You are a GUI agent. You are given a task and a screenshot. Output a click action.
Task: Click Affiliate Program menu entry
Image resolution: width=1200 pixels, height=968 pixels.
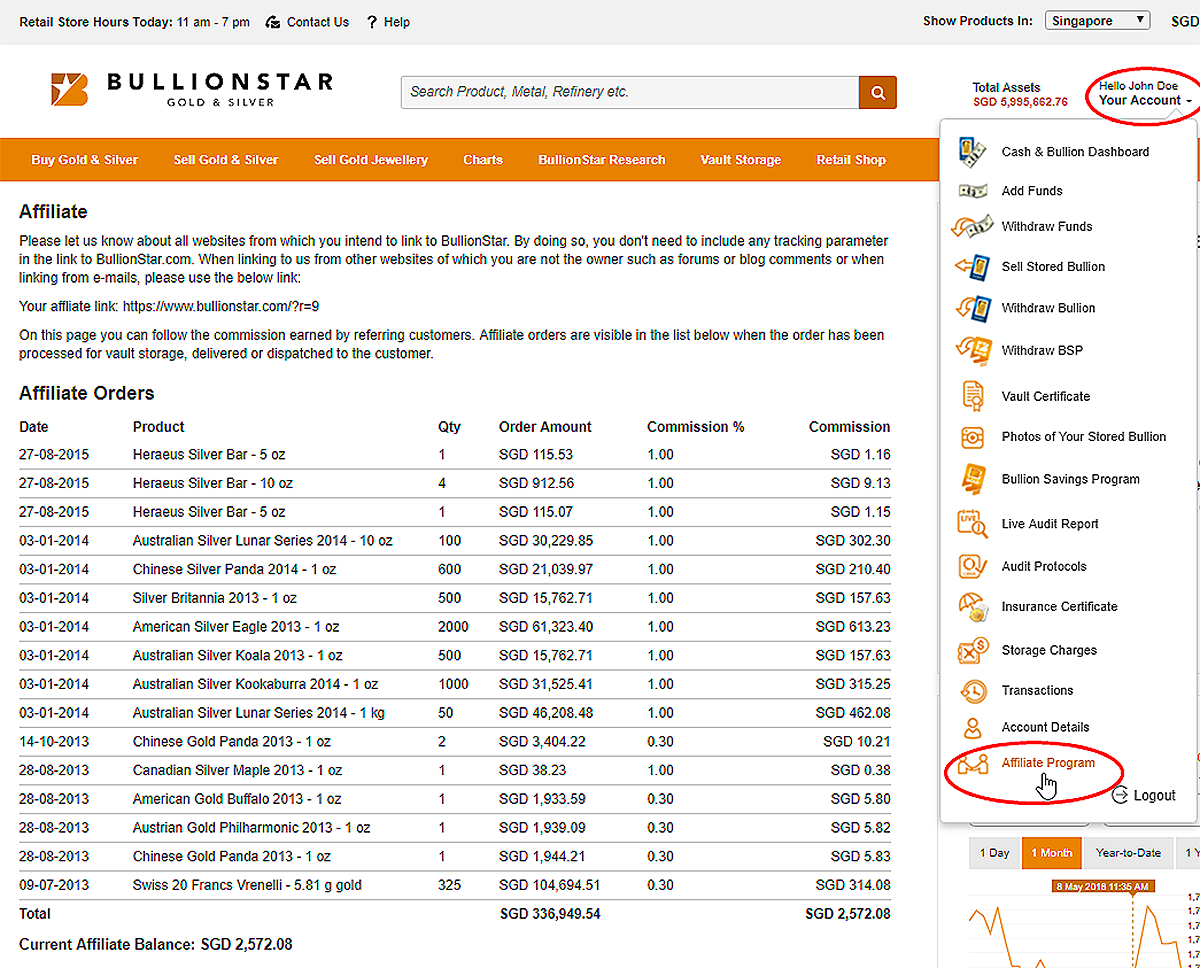point(1048,763)
